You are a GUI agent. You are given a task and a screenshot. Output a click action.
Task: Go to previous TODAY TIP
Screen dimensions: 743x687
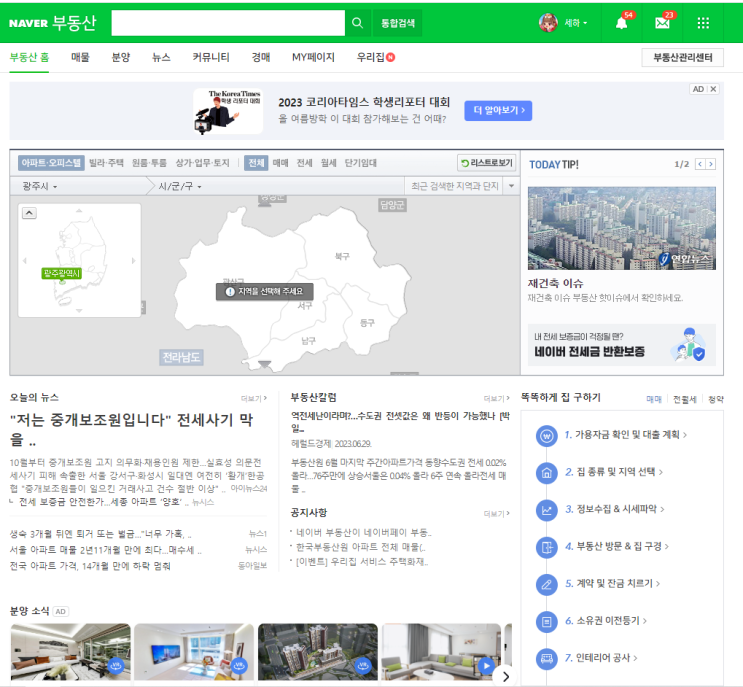tap(700, 164)
